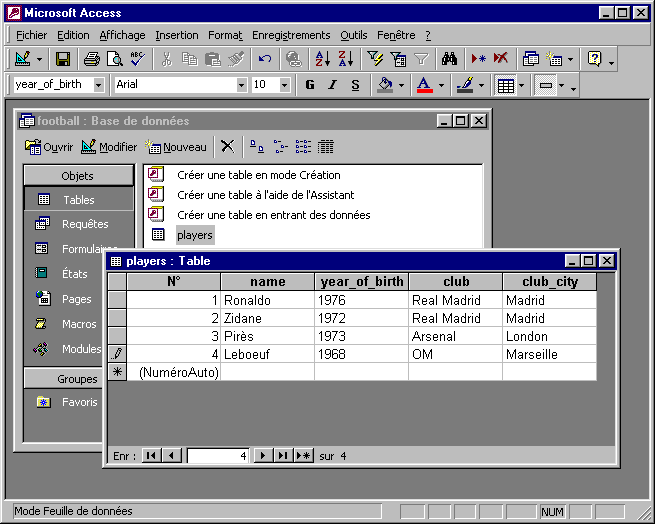Screen dimensions: 655x524
Task: Expand the font color dropdown arrow
Action: [x=441, y=85]
